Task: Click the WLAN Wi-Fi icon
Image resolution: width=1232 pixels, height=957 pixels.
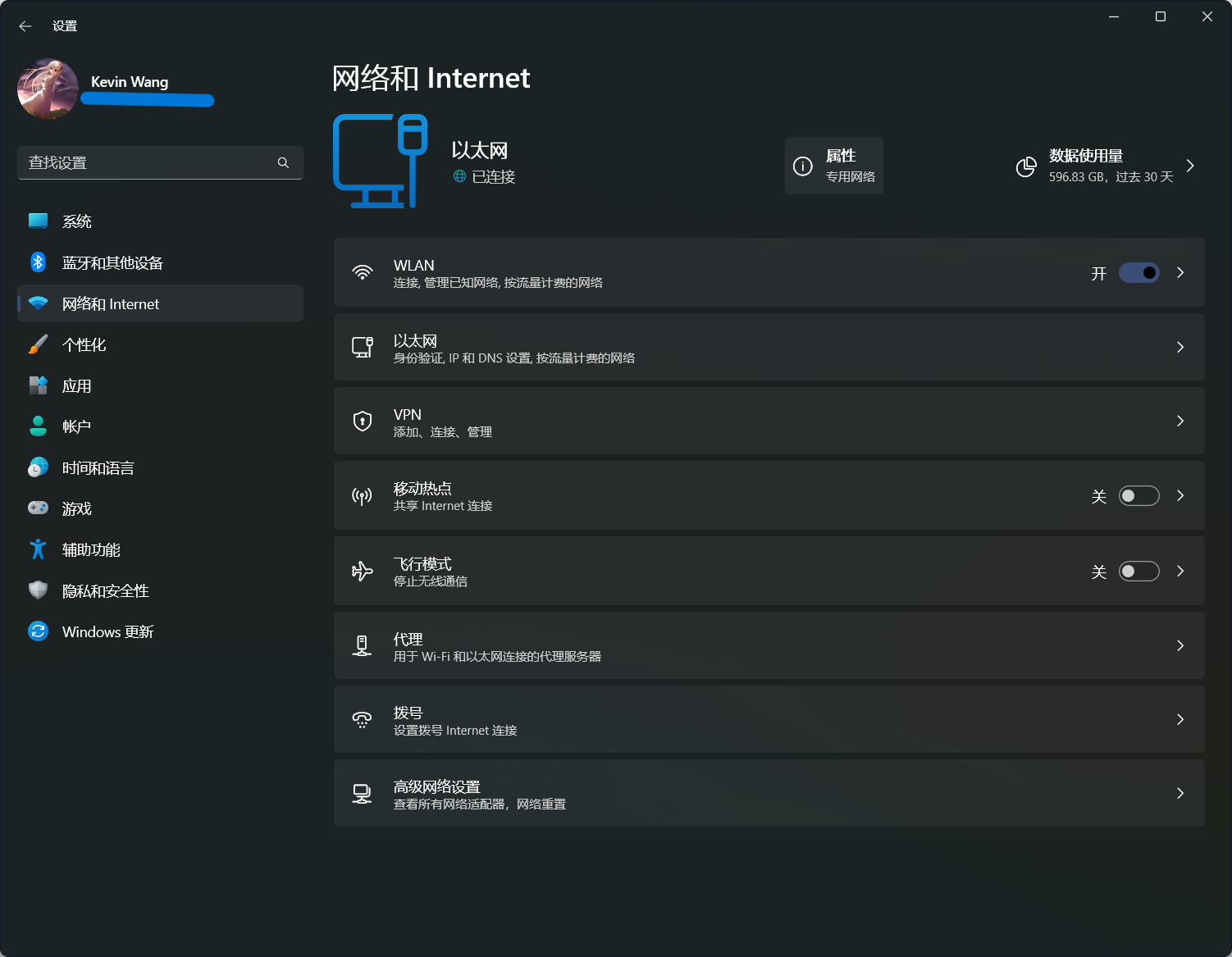Action: pyautogui.click(x=362, y=272)
